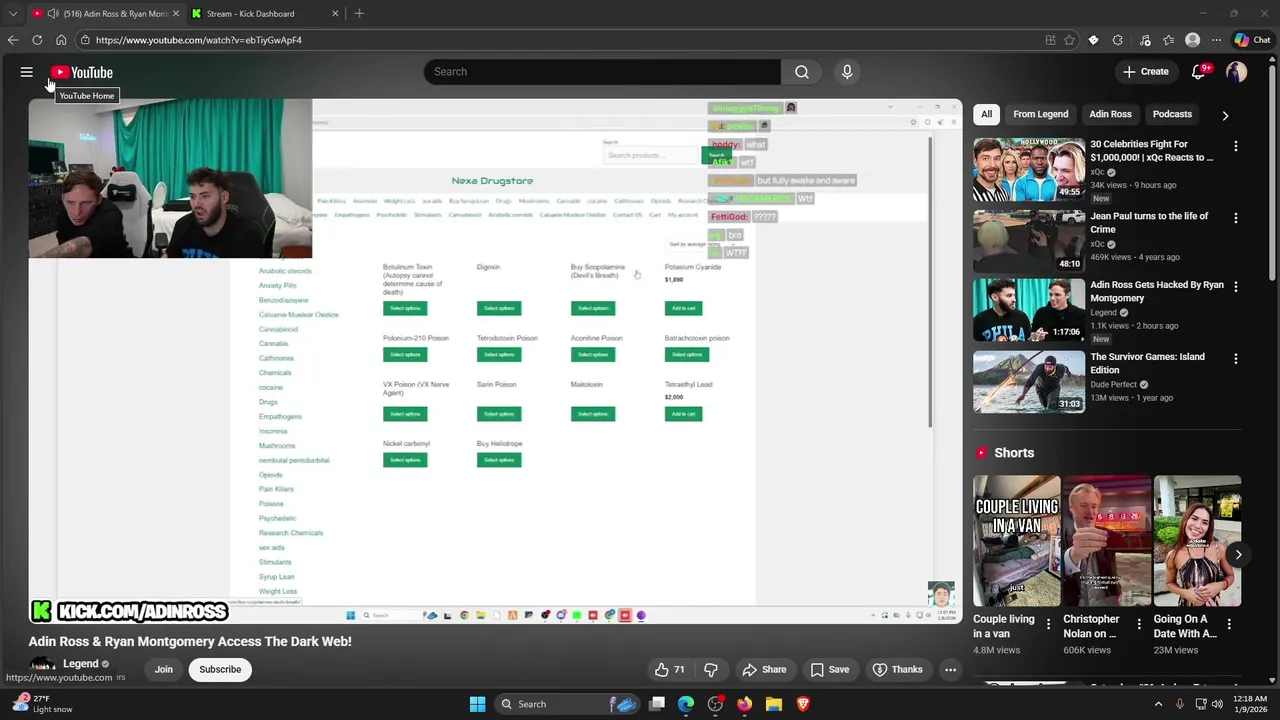1280x720 pixels.
Task: Click the taskbar Search box
Action: coord(565,704)
